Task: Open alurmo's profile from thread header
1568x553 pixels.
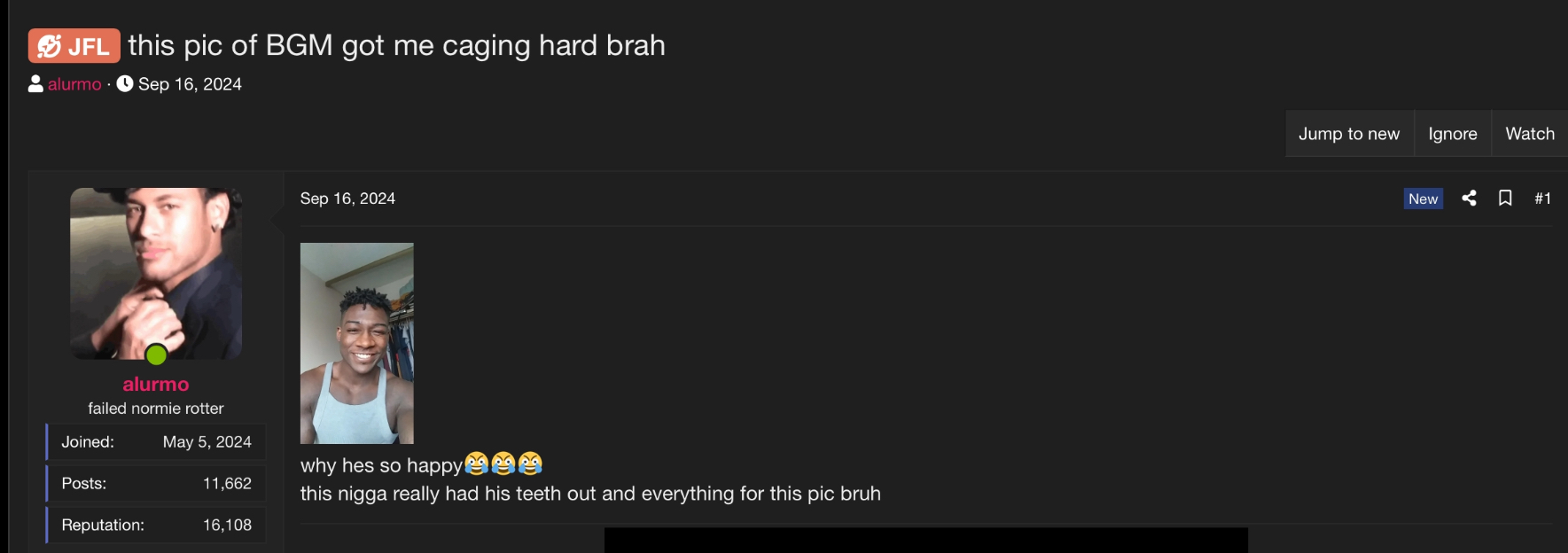Action: click(74, 84)
